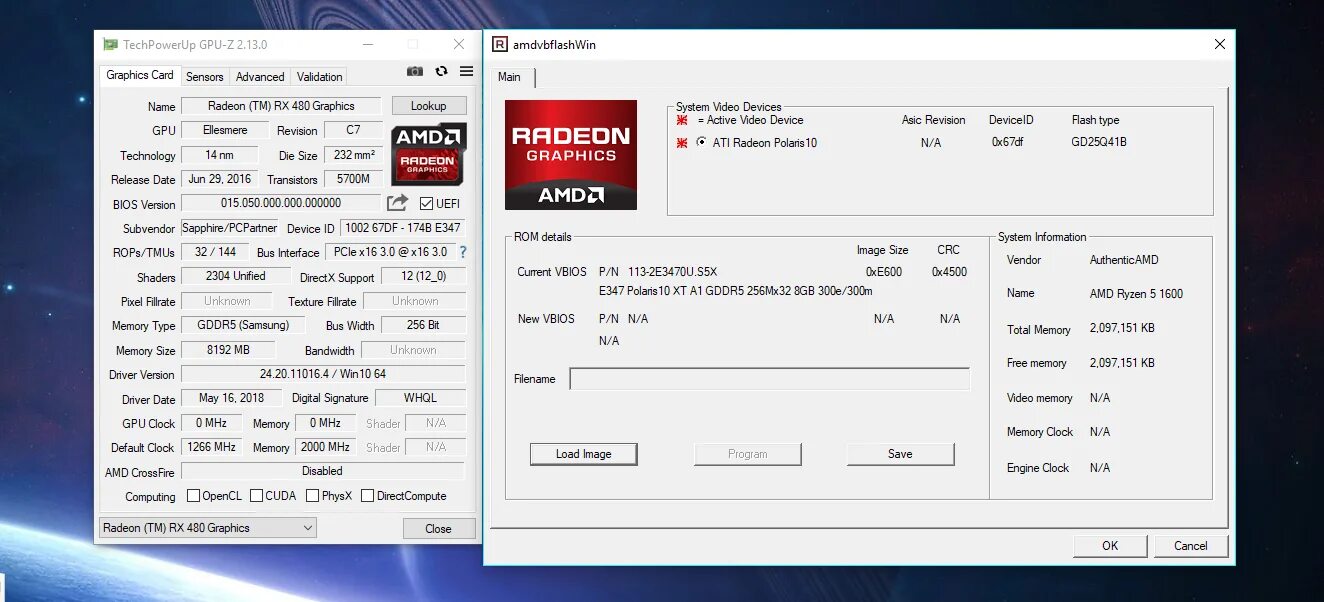Click the Cancel button
The image size is (1324, 602).
click(1191, 546)
